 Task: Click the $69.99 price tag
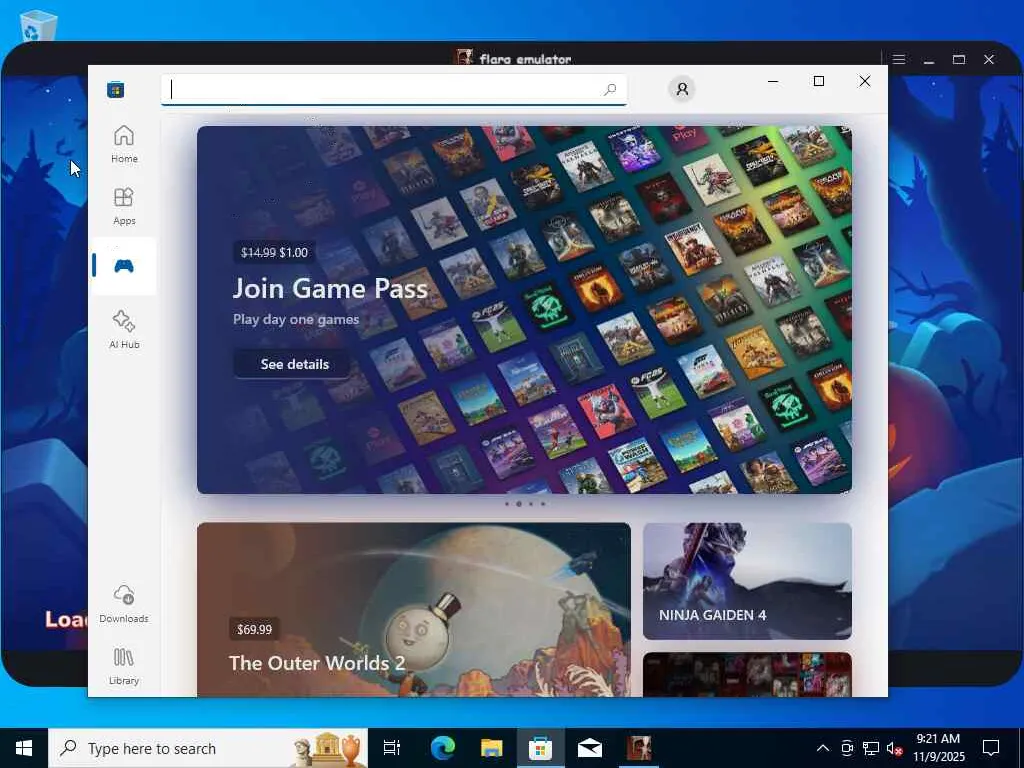coord(254,630)
